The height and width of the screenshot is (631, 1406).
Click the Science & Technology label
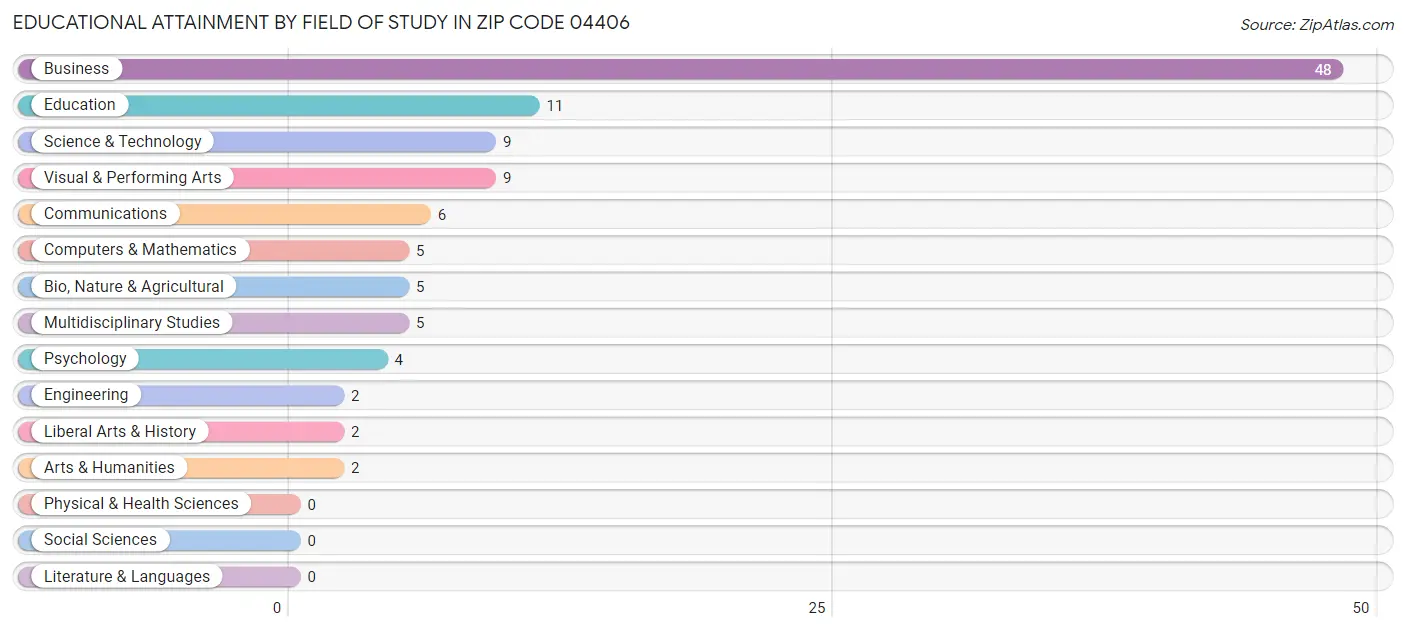tap(123, 142)
